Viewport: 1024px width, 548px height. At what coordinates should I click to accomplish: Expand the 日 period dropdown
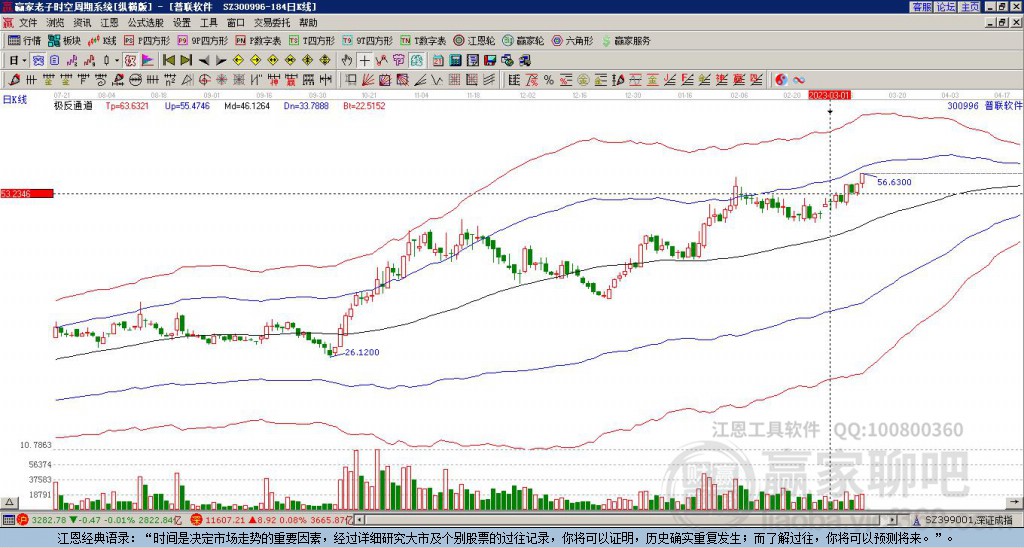pos(24,61)
